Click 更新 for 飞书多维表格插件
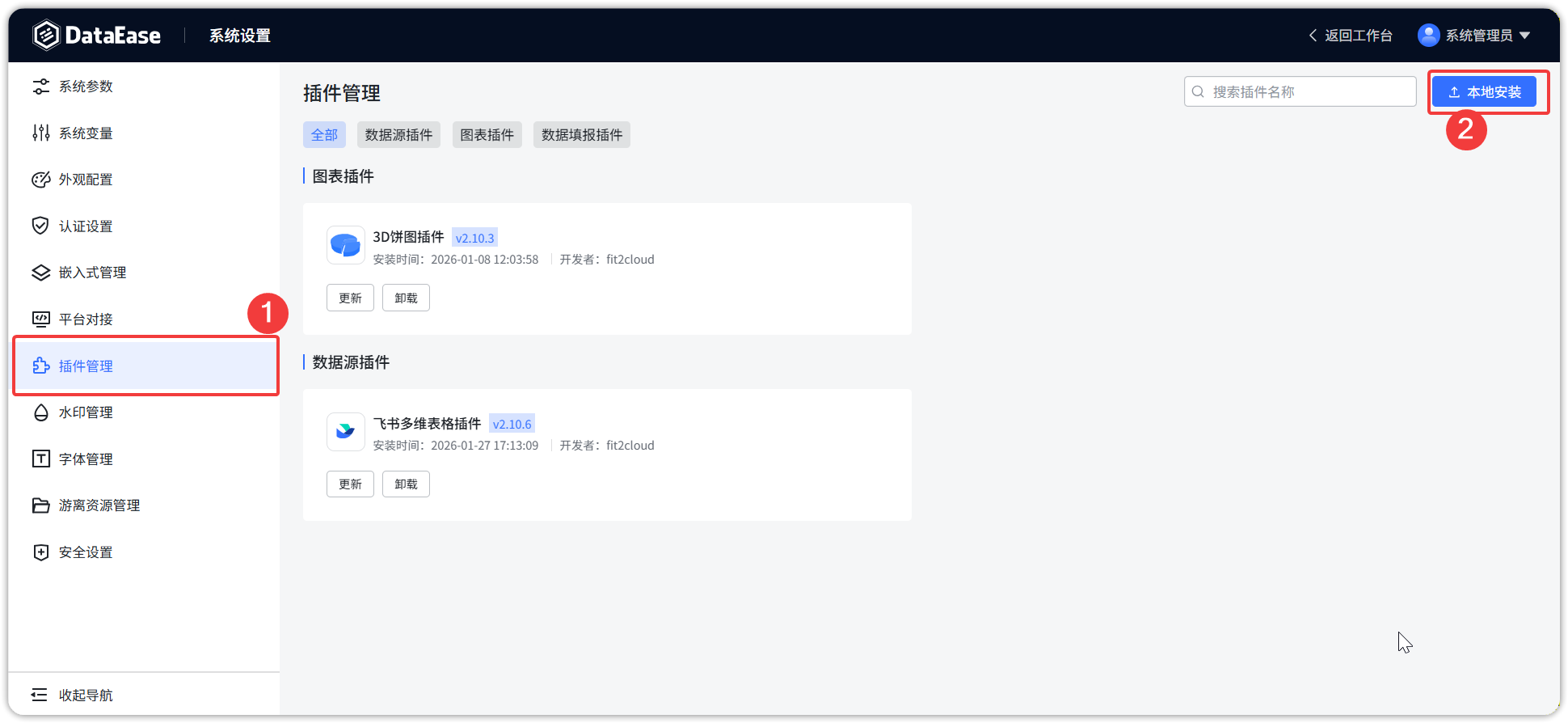The height and width of the screenshot is (723, 1568). coord(350,484)
